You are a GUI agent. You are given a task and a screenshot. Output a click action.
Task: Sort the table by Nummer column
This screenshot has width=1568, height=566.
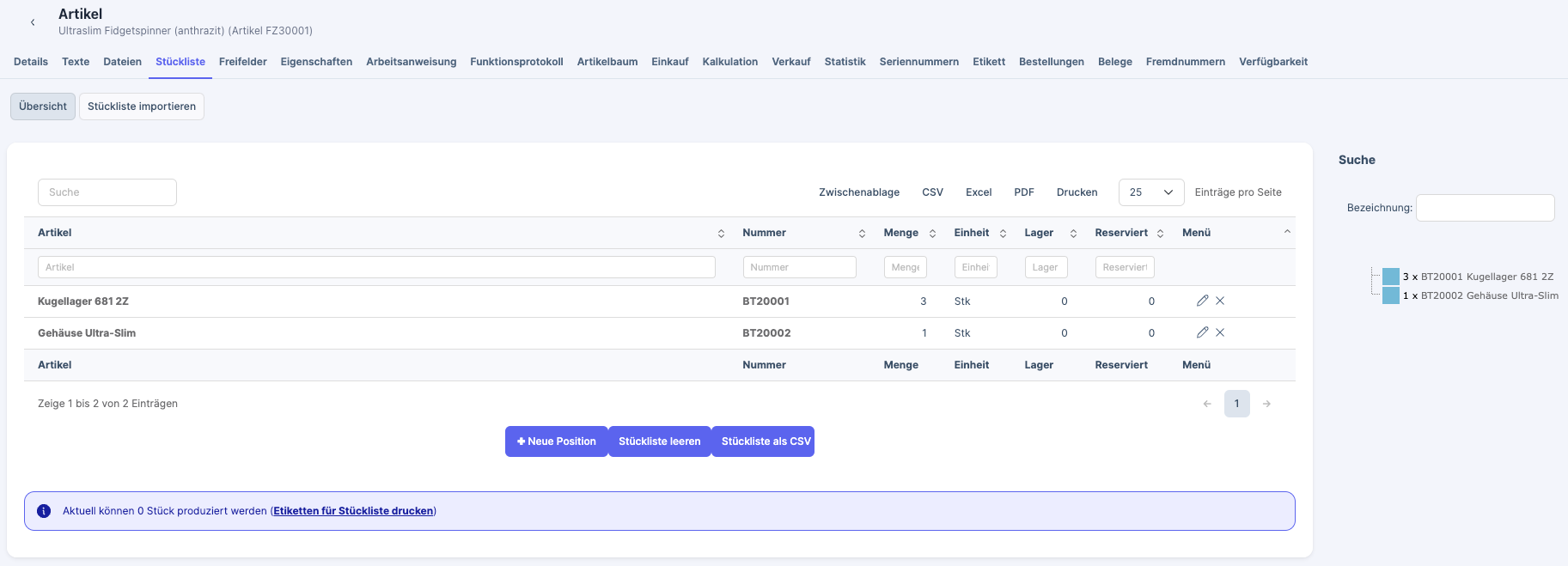(862, 234)
